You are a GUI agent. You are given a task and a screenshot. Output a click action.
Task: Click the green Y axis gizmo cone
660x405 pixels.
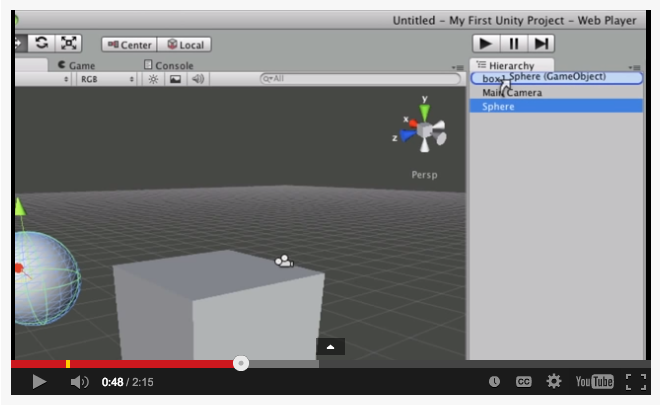pos(425,112)
